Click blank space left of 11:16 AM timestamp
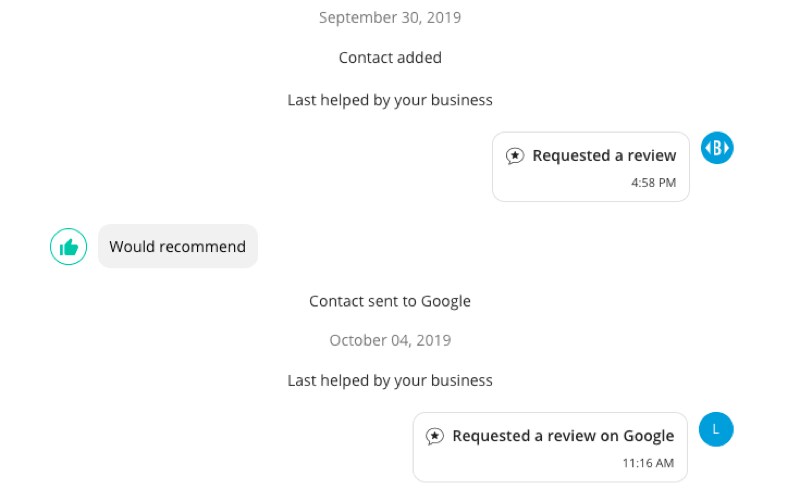The height and width of the screenshot is (501, 800). [510, 464]
